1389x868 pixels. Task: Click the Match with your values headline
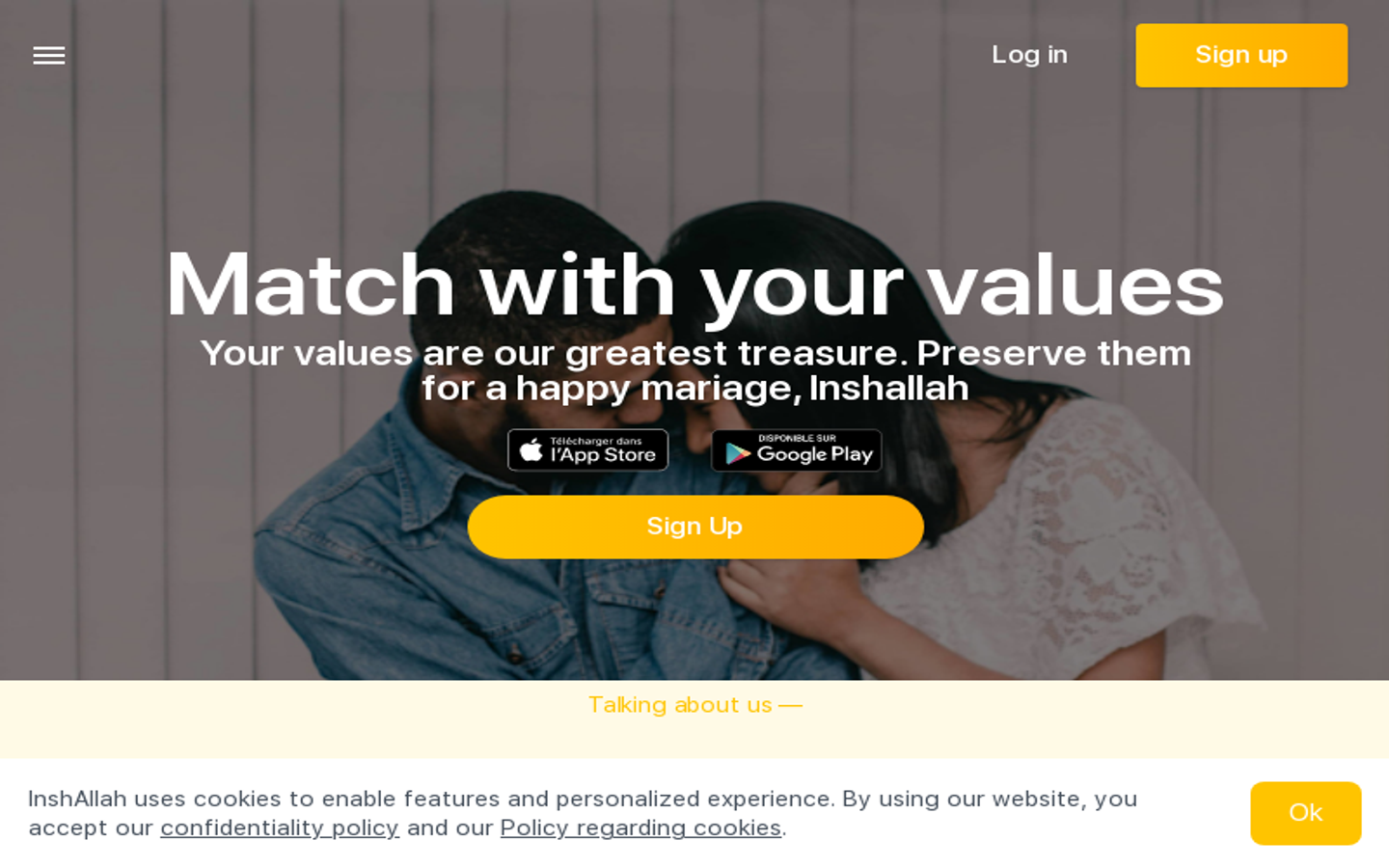coord(694,285)
